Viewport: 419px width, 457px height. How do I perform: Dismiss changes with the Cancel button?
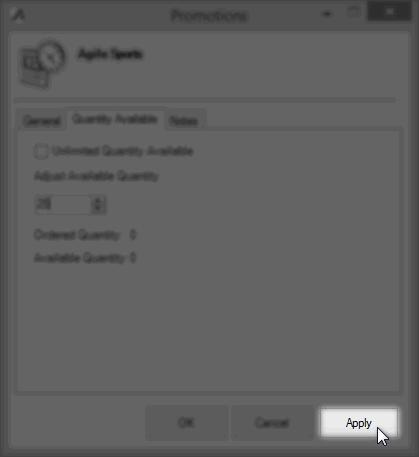coord(272,423)
